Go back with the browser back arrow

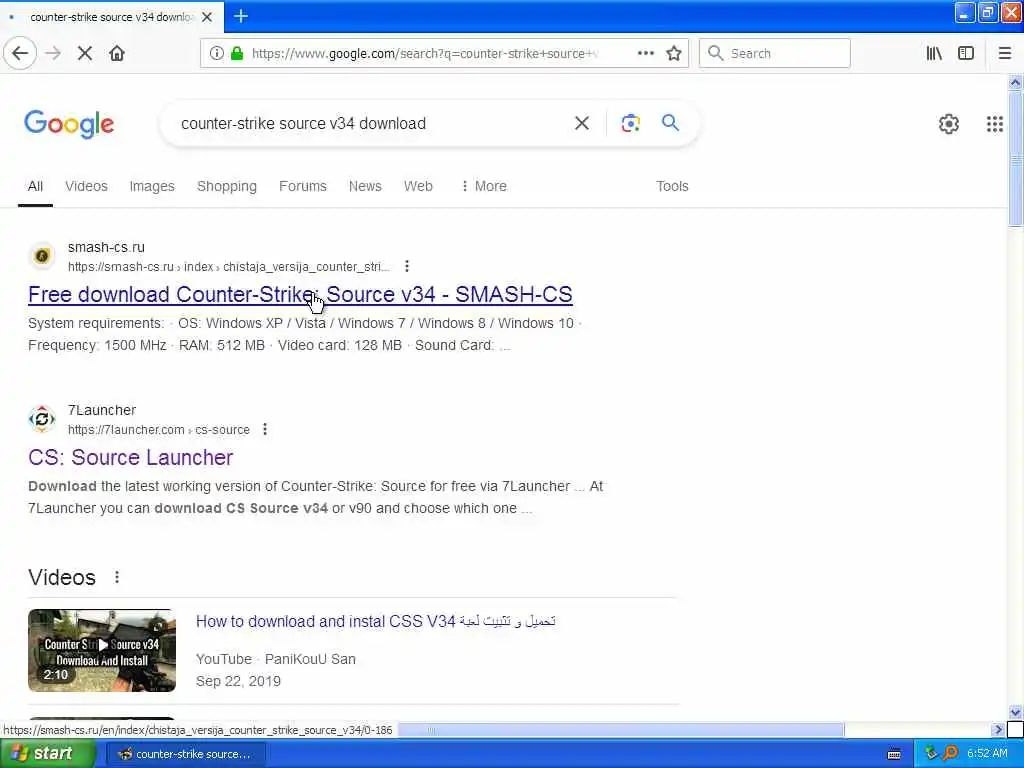pos(20,54)
